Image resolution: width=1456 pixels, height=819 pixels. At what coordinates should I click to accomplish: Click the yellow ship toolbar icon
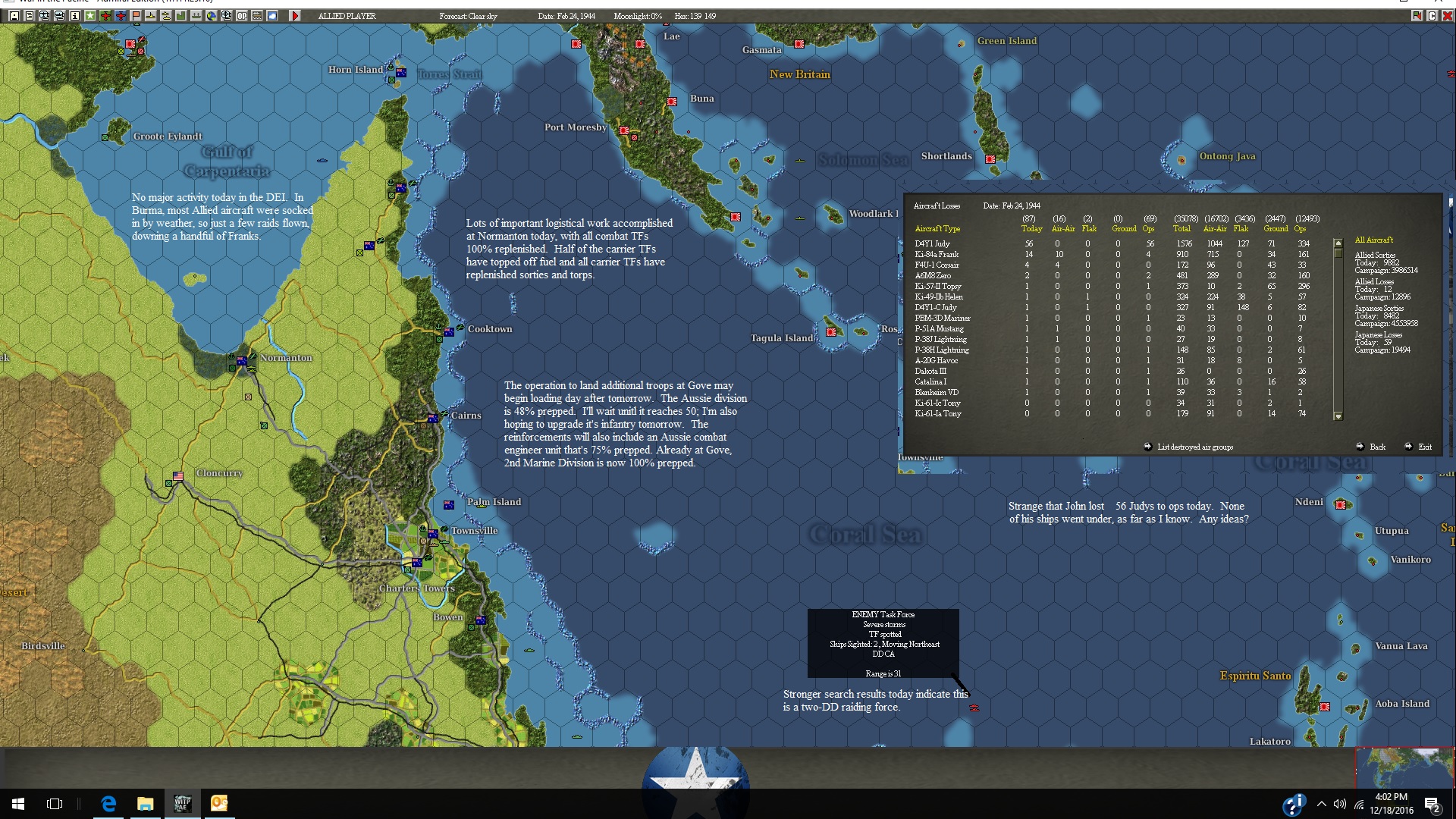150,16
